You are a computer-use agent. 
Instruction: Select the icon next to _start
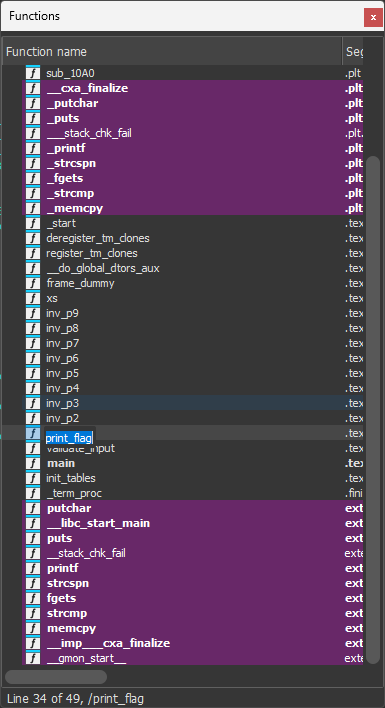click(x=32, y=223)
